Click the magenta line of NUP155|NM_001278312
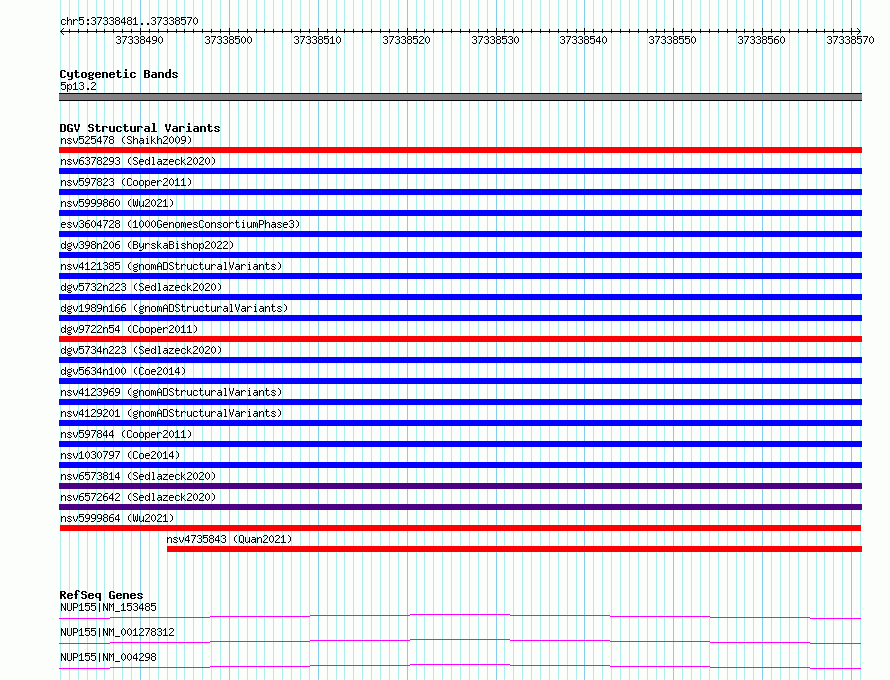The image size is (890, 680). click(x=460, y=641)
